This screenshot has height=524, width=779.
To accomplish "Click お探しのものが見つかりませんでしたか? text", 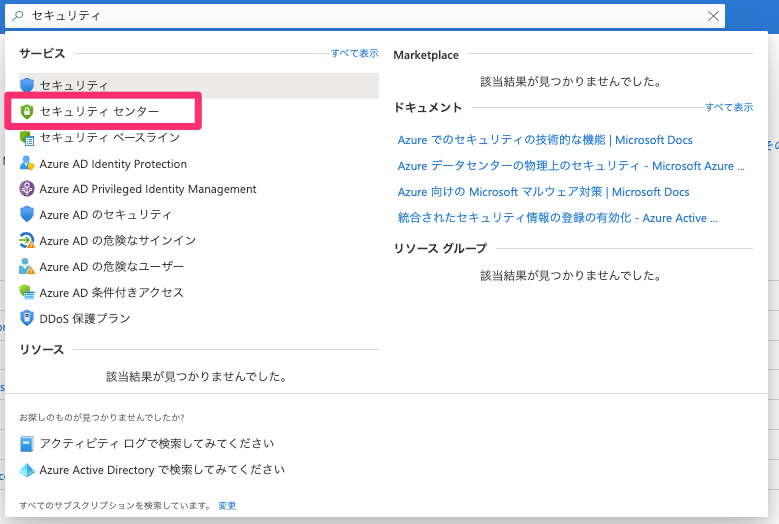I will coord(102,418).
